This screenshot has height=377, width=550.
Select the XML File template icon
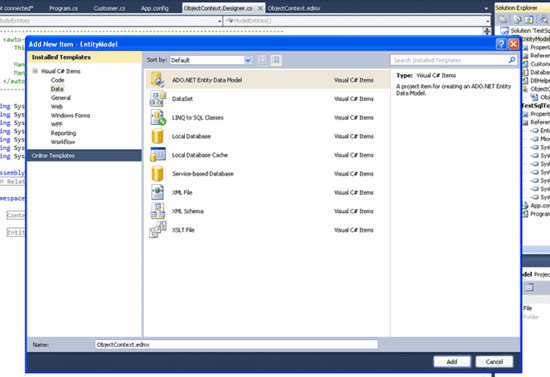click(x=157, y=192)
